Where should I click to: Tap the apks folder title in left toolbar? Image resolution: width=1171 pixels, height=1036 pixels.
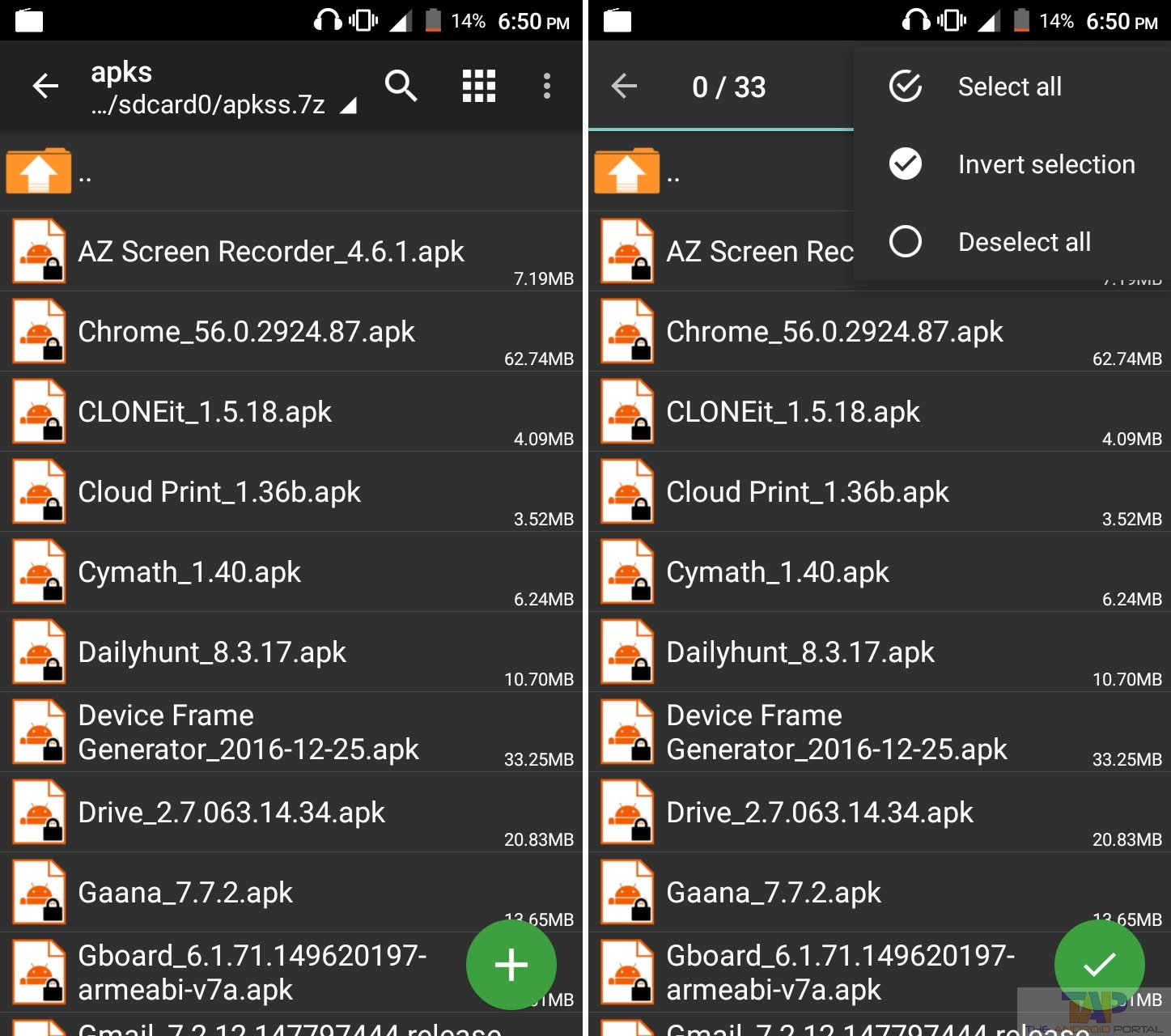121,72
